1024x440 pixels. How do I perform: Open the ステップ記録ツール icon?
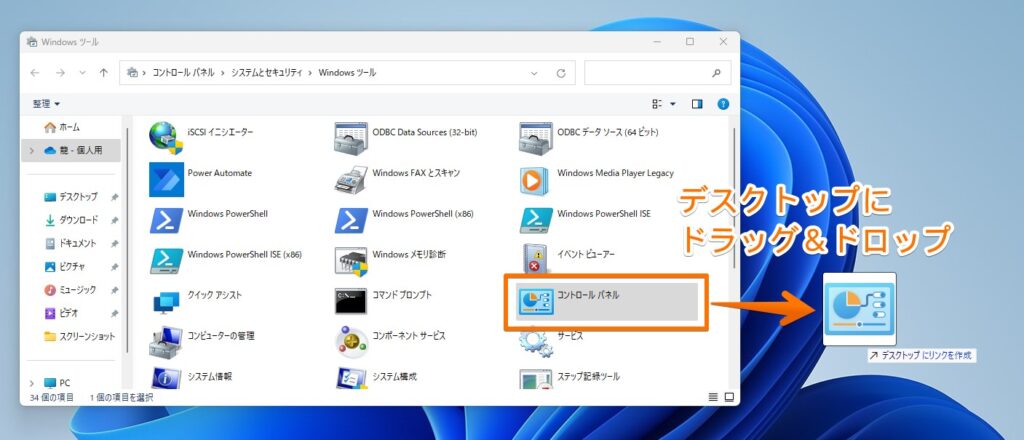pyautogui.click(x=536, y=379)
